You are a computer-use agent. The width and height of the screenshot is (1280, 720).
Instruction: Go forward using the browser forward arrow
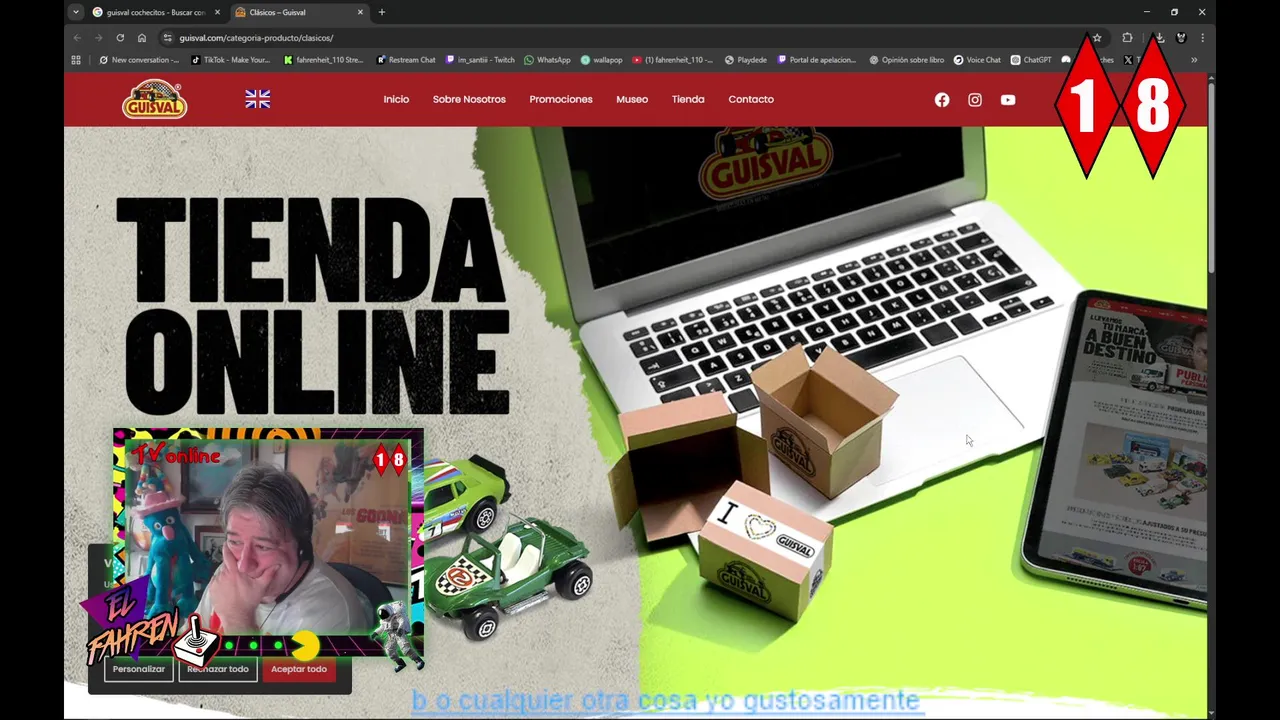click(98, 38)
